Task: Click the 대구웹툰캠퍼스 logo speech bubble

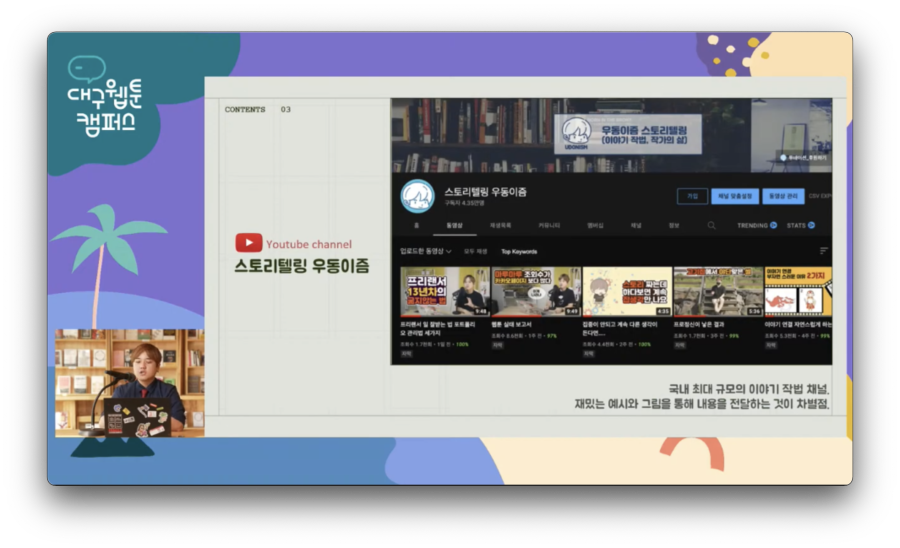Action: (x=87, y=68)
